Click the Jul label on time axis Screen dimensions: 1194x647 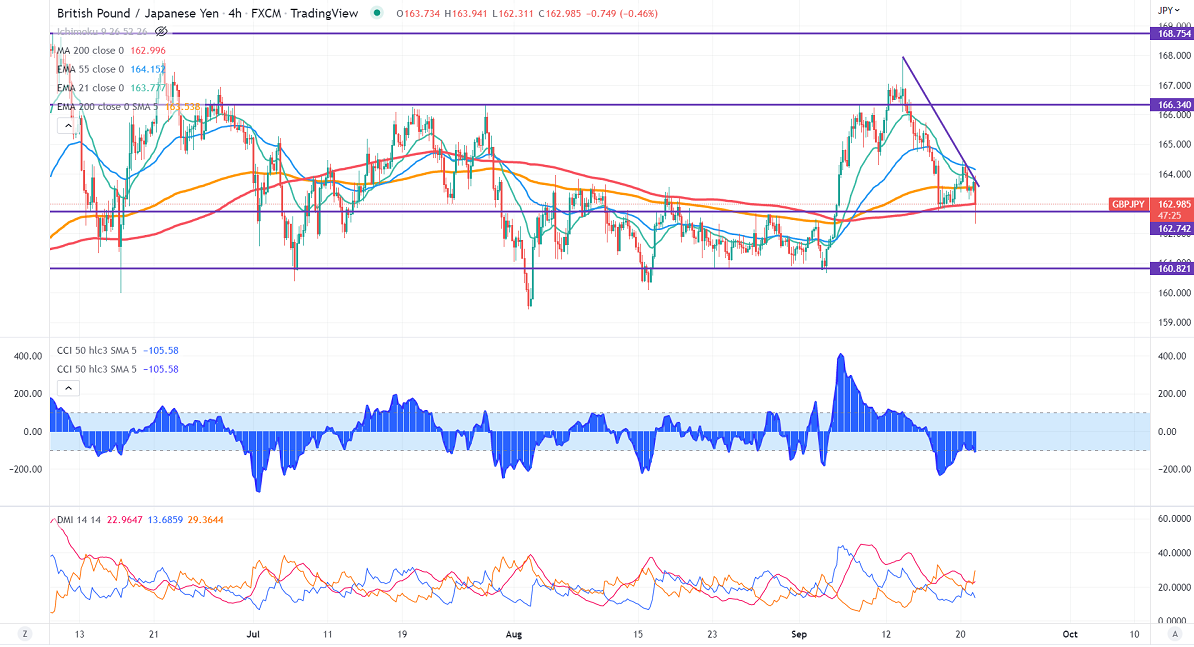(x=254, y=634)
